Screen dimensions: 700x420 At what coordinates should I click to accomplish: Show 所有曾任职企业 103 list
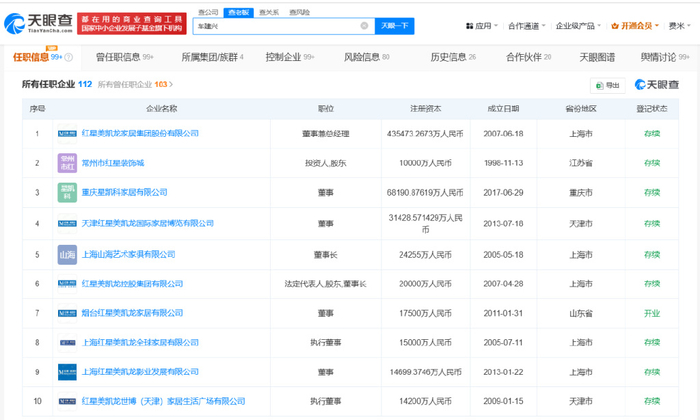(132, 85)
